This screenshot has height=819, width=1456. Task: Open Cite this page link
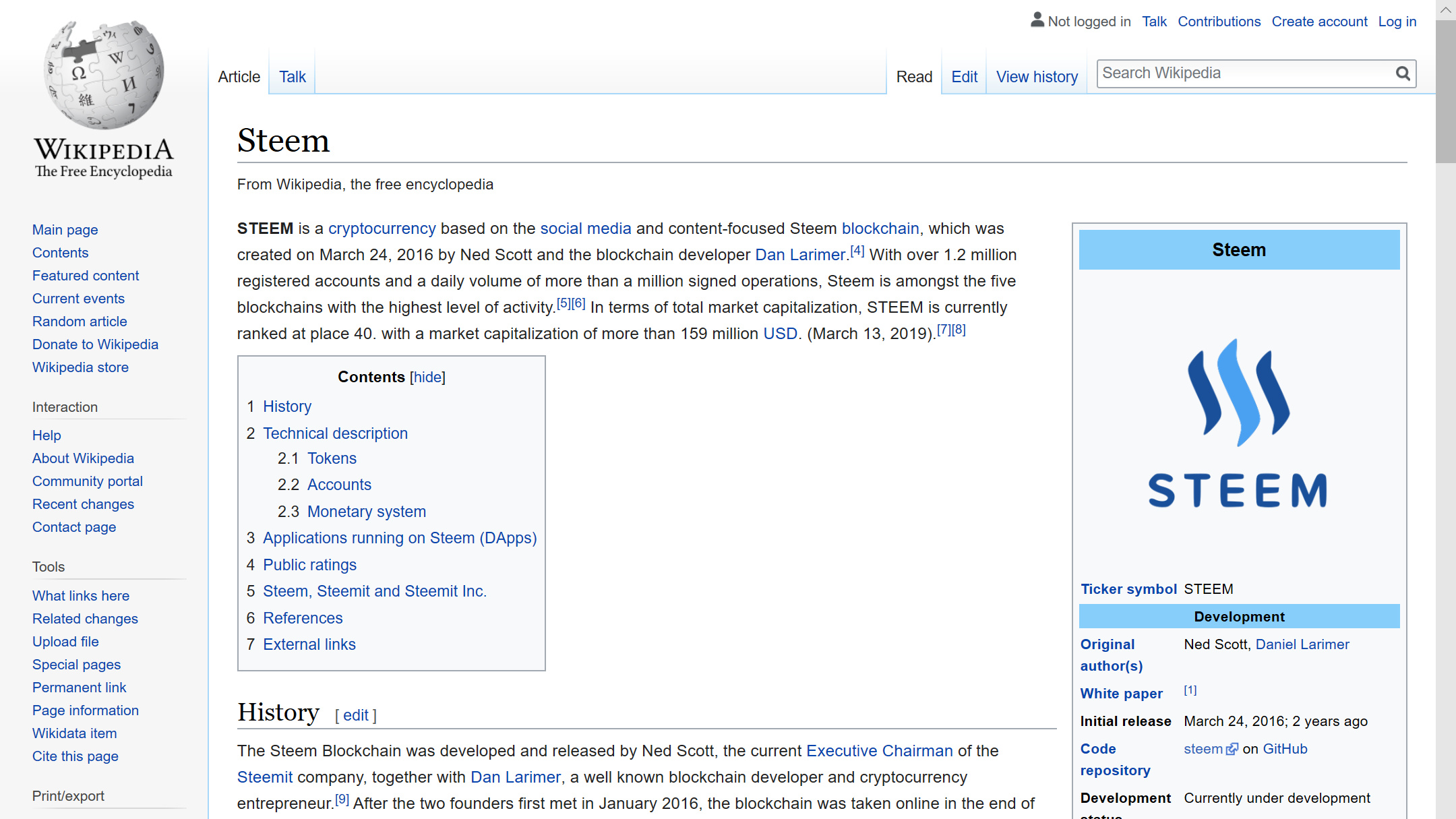click(75, 756)
